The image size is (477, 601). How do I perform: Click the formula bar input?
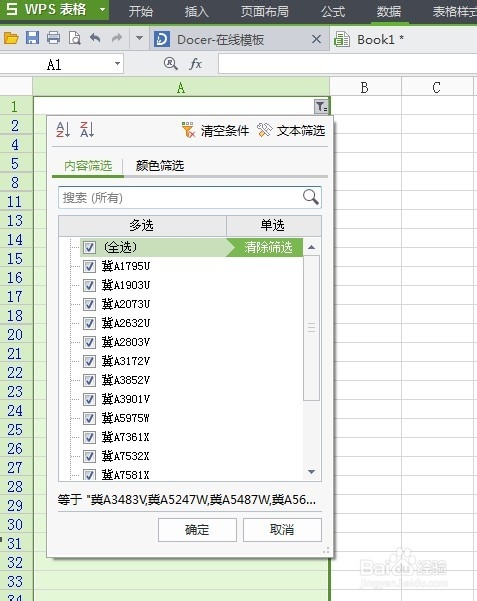(x=347, y=64)
